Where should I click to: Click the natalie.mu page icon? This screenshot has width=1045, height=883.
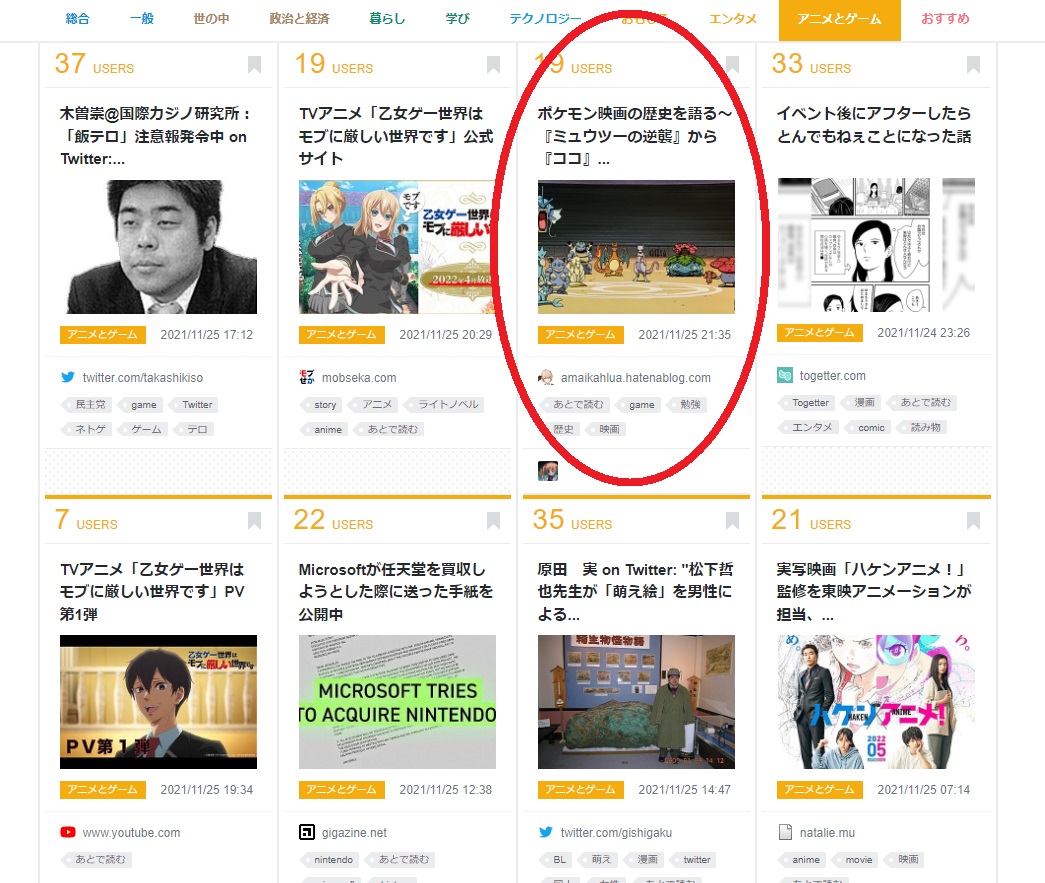[x=785, y=832]
